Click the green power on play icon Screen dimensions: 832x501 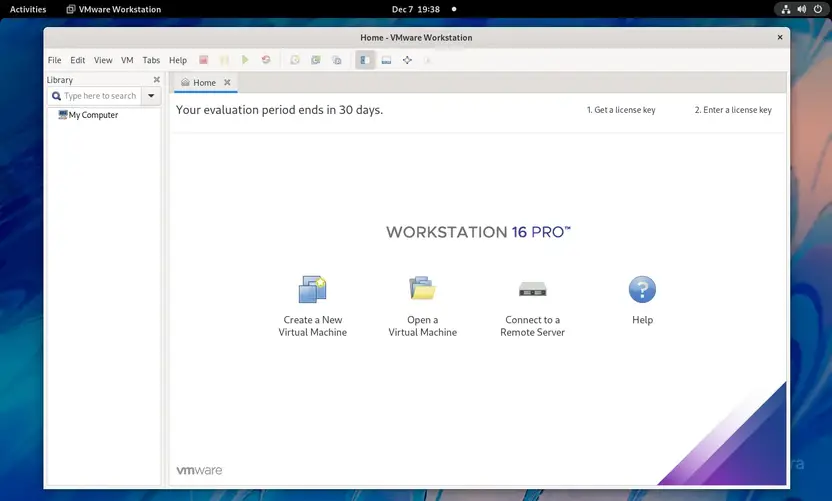pyautogui.click(x=245, y=60)
